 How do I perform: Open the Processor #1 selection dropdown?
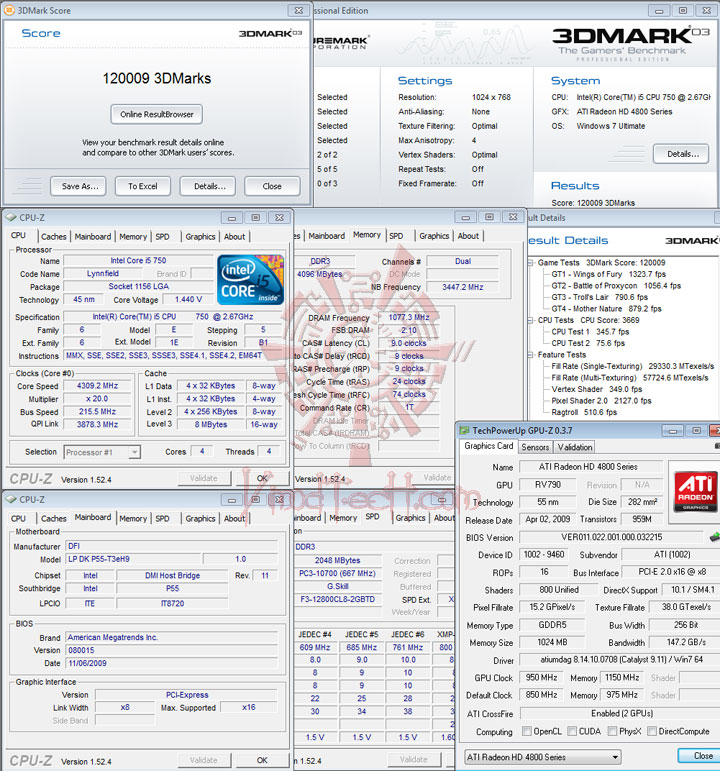(x=102, y=452)
